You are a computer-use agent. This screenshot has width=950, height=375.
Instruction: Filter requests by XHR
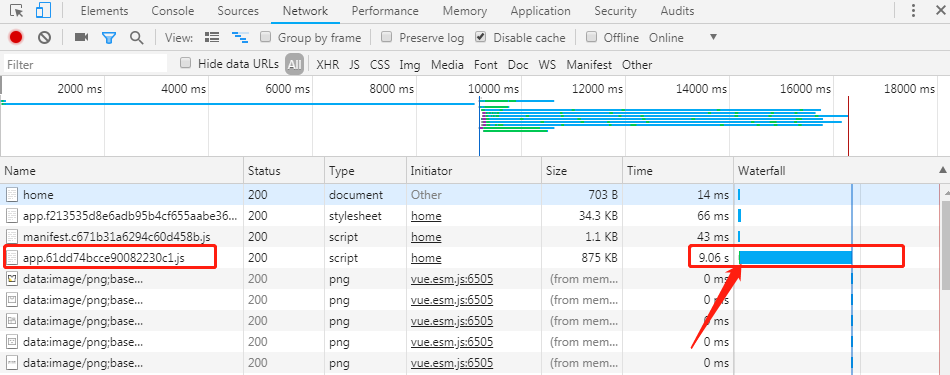click(x=327, y=65)
